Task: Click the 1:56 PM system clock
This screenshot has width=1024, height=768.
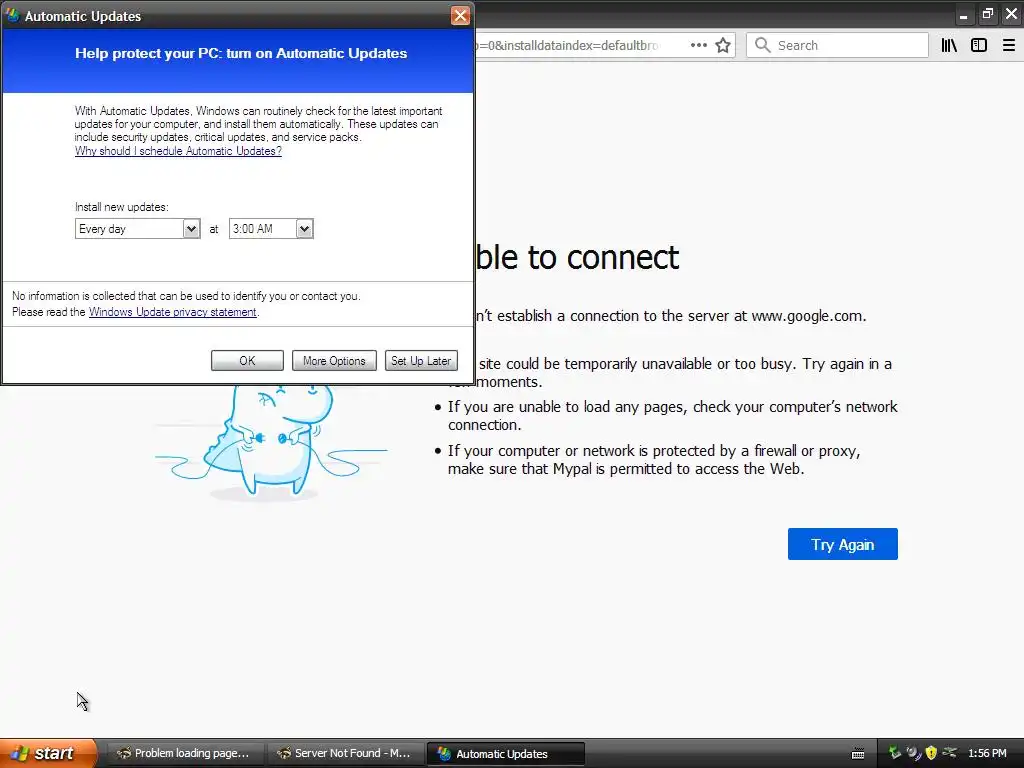Action: [987, 753]
